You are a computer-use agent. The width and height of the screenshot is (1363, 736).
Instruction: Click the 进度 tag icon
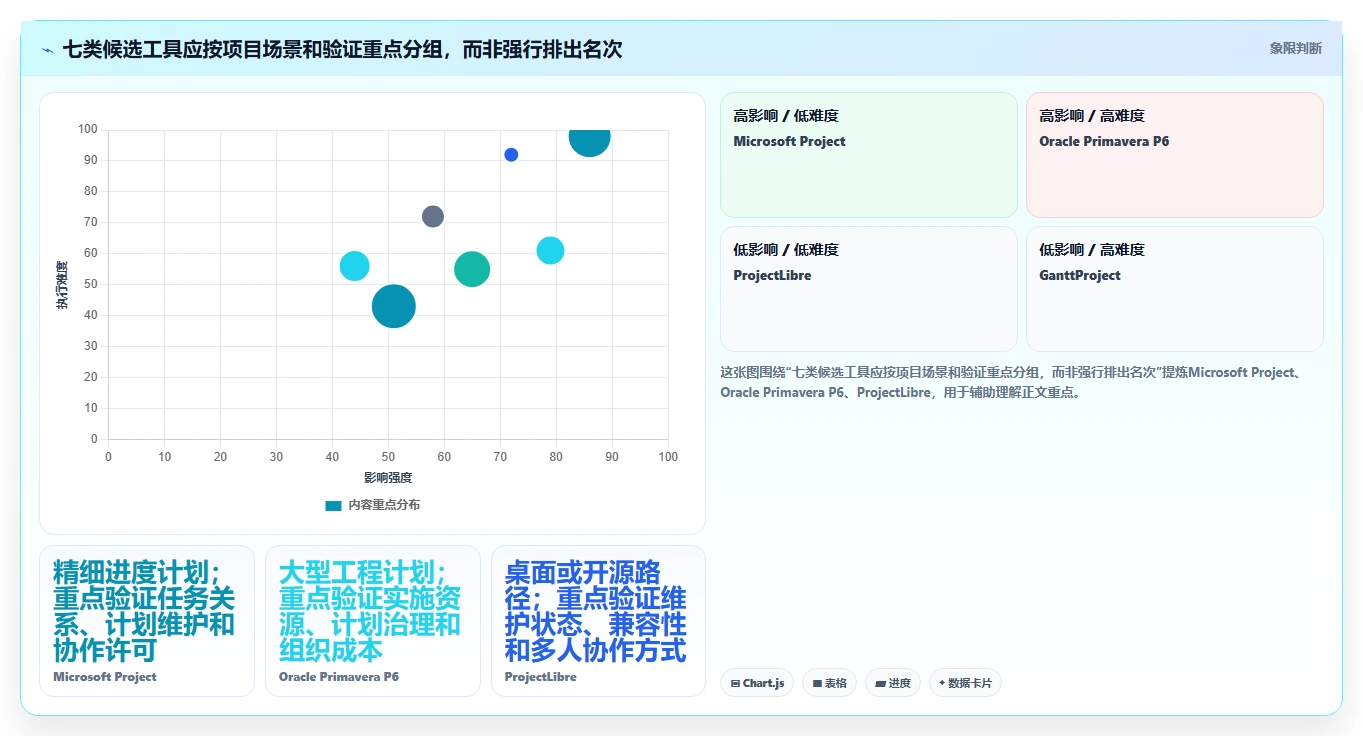tap(880, 684)
